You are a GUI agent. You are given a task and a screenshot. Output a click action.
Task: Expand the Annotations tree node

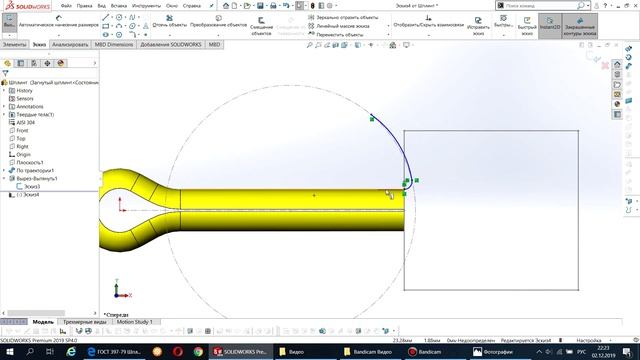[x=4, y=107]
